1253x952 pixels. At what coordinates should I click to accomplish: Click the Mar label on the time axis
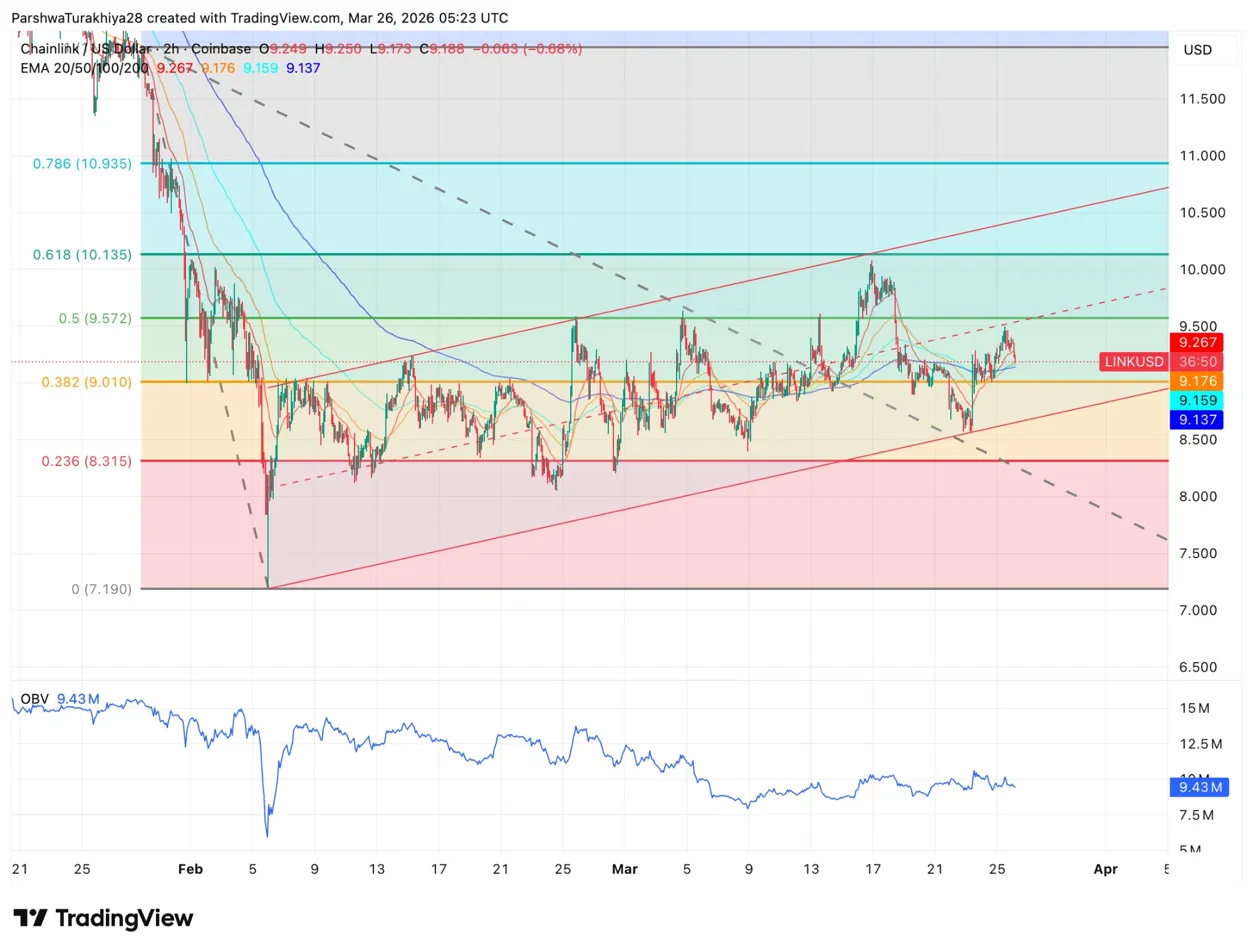[624, 869]
